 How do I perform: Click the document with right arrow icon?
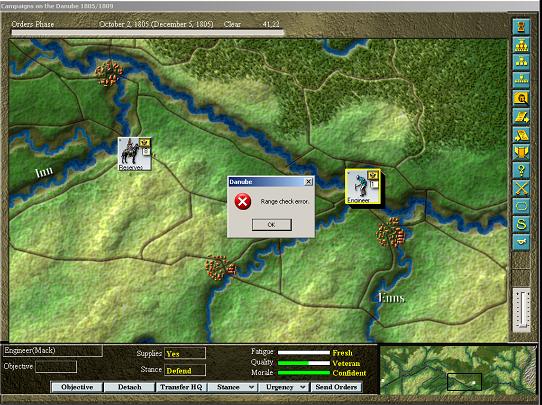click(x=521, y=116)
